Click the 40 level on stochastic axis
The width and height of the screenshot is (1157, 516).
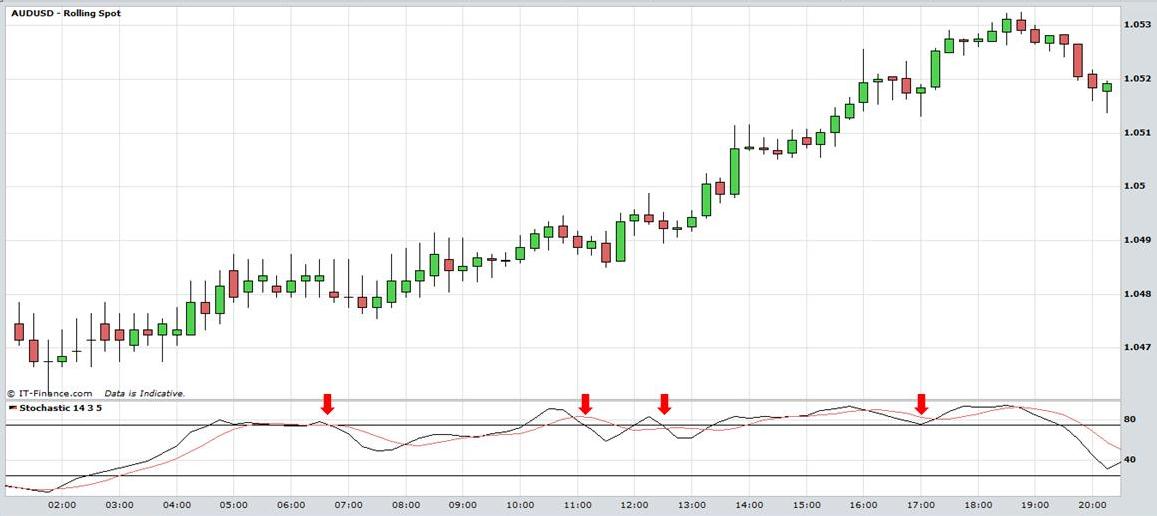1129,459
